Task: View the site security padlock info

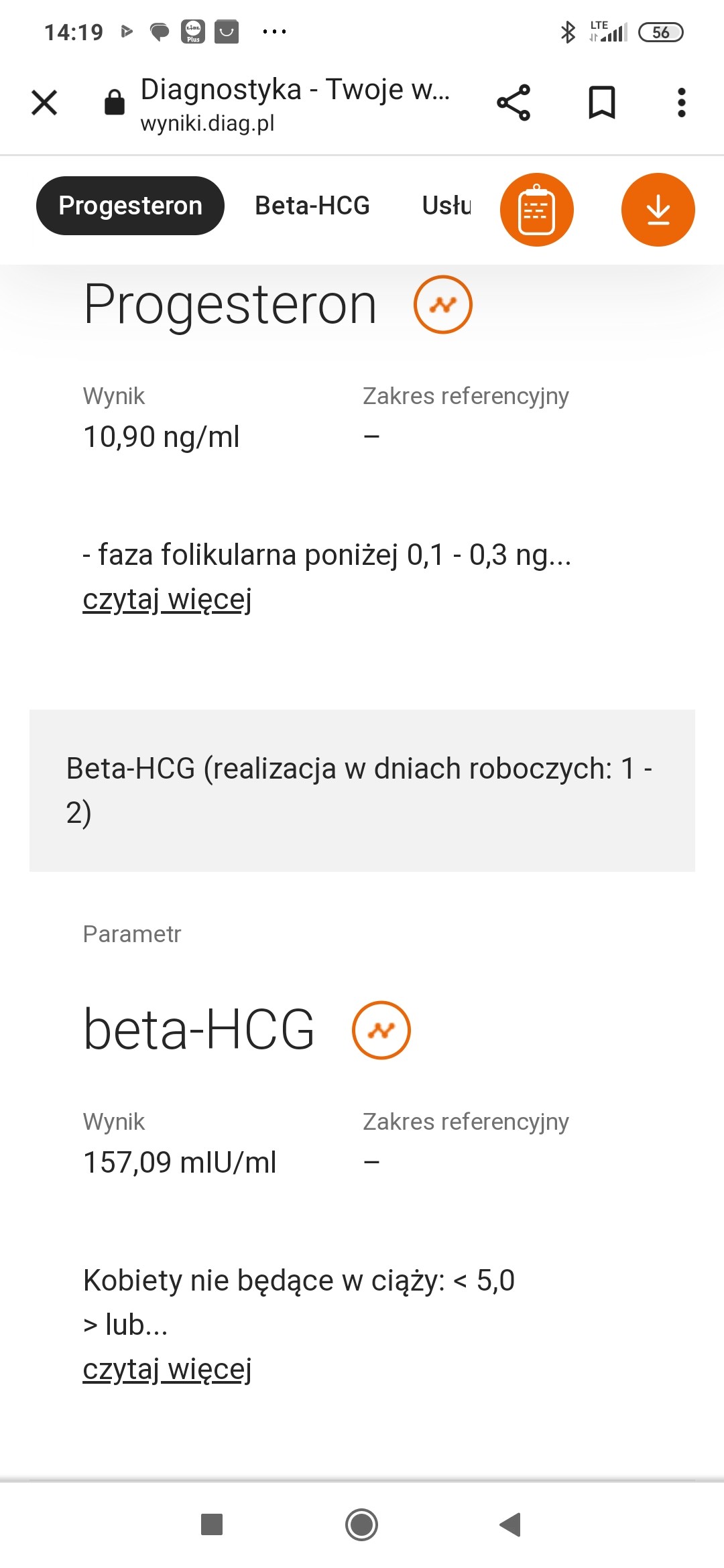Action: [x=115, y=103]
